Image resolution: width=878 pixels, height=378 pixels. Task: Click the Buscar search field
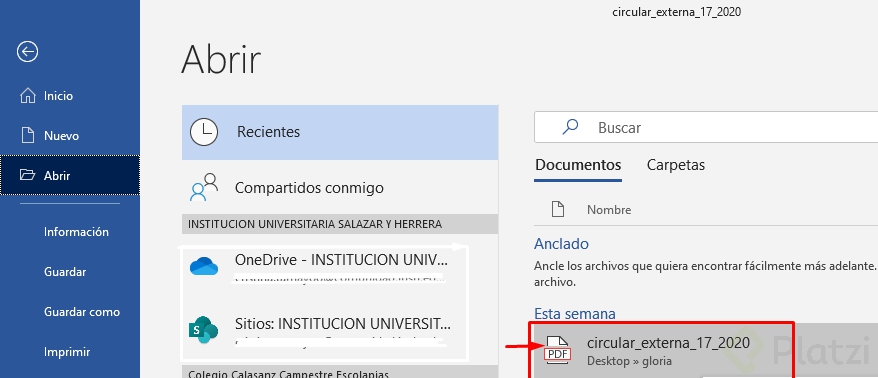click(x=706, y=127)
